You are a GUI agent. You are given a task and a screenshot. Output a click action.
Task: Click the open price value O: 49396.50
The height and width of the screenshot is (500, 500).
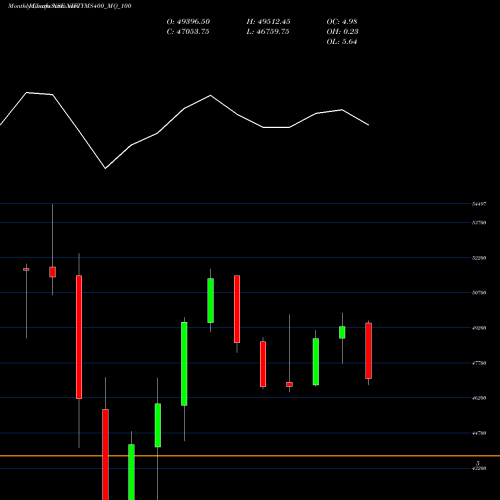click(188, 22)
